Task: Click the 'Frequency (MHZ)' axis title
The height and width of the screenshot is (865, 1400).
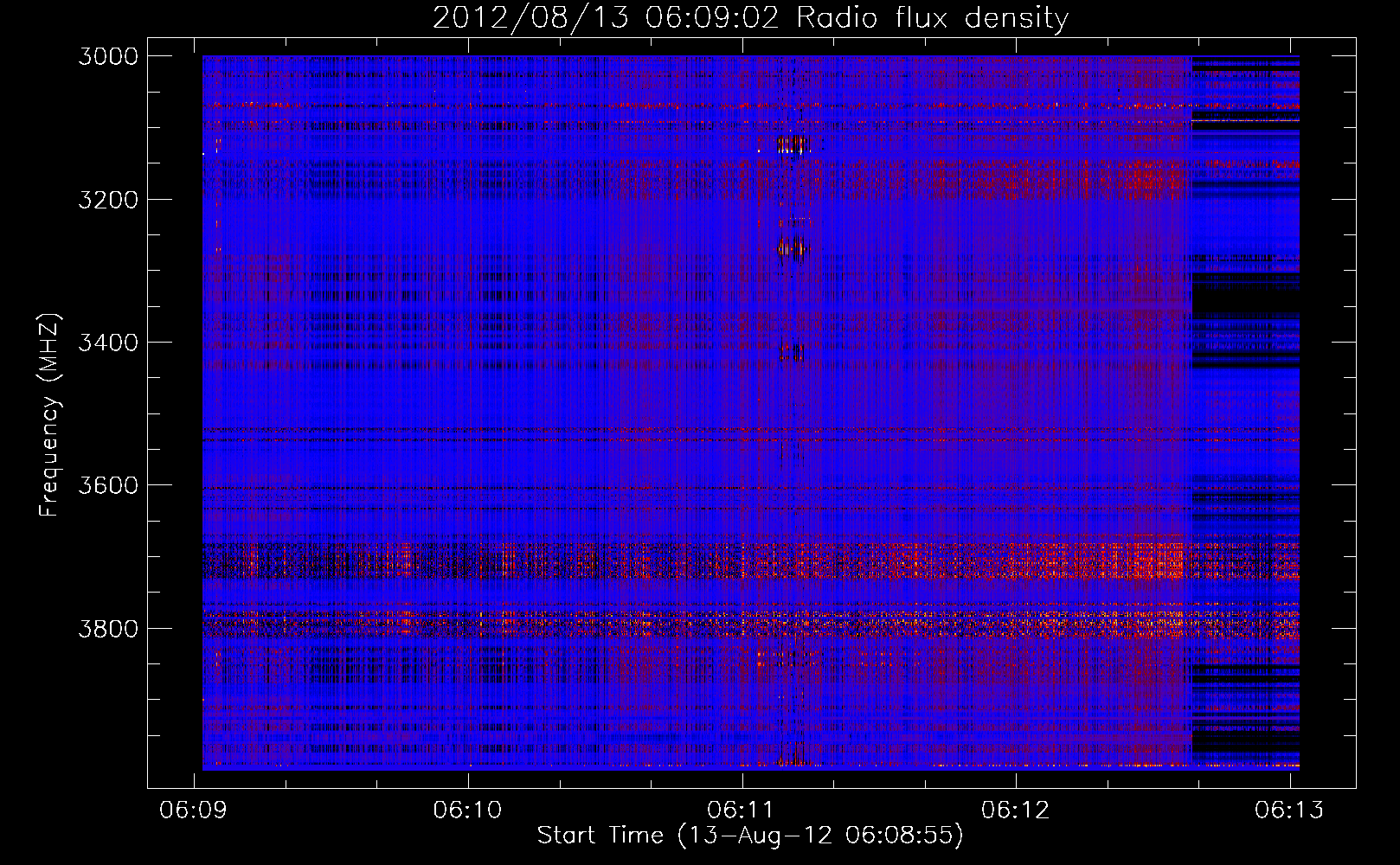Action: click(50, 414)
